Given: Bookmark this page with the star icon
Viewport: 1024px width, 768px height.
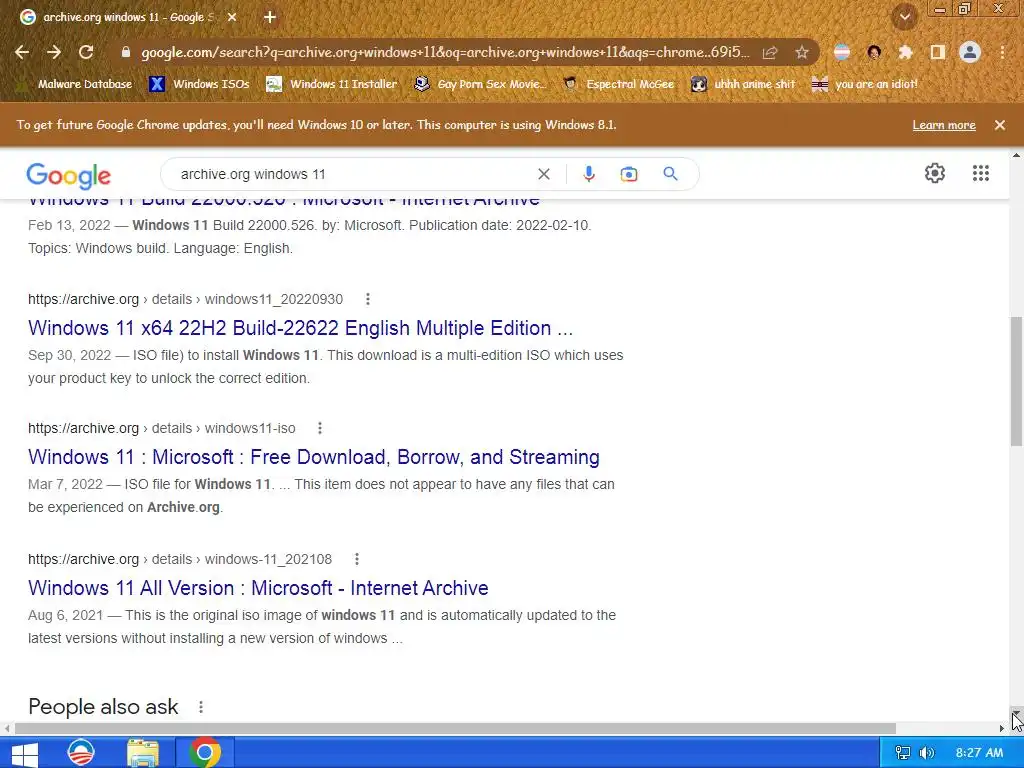Looking at the screenshot, I should point(802,52).
